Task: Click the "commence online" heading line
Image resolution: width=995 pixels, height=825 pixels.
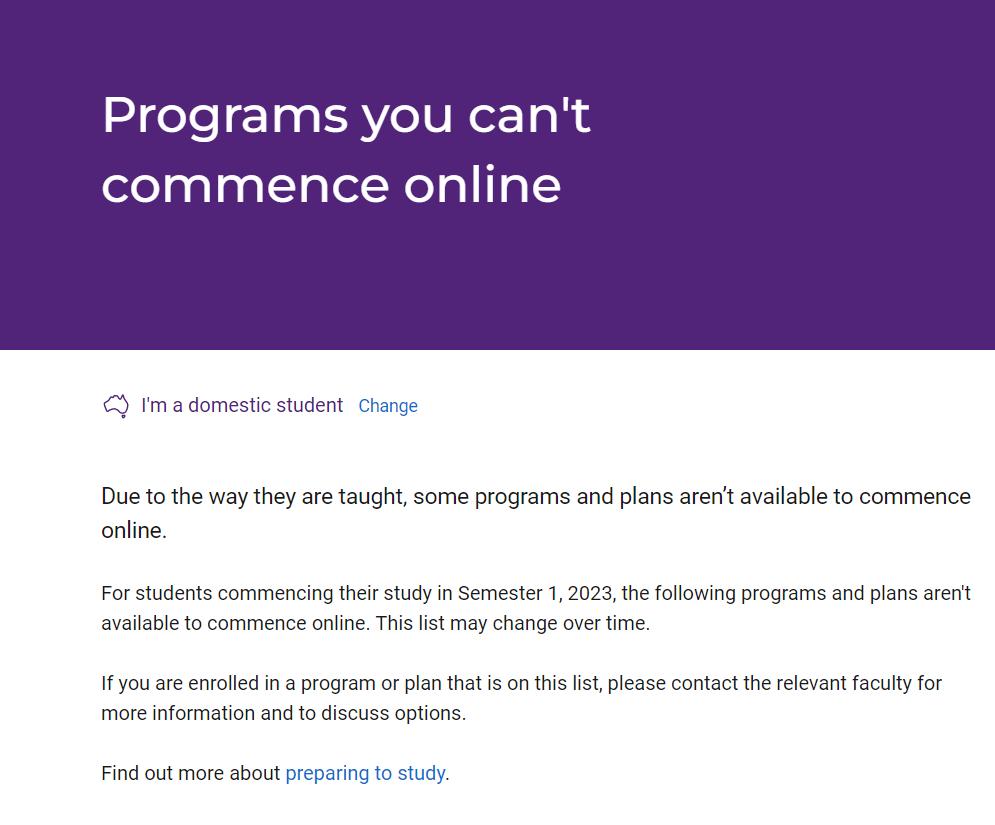Action: pos(331,185)
